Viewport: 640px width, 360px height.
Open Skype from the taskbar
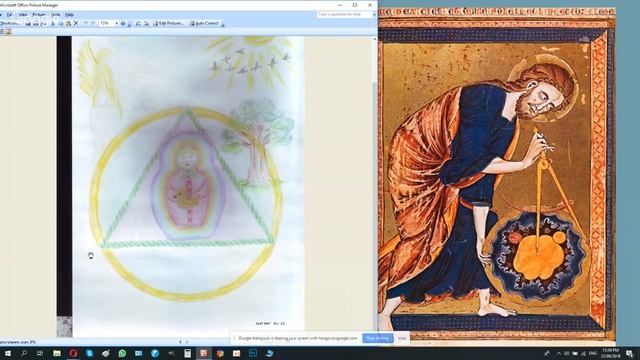(x=89, y=353)
